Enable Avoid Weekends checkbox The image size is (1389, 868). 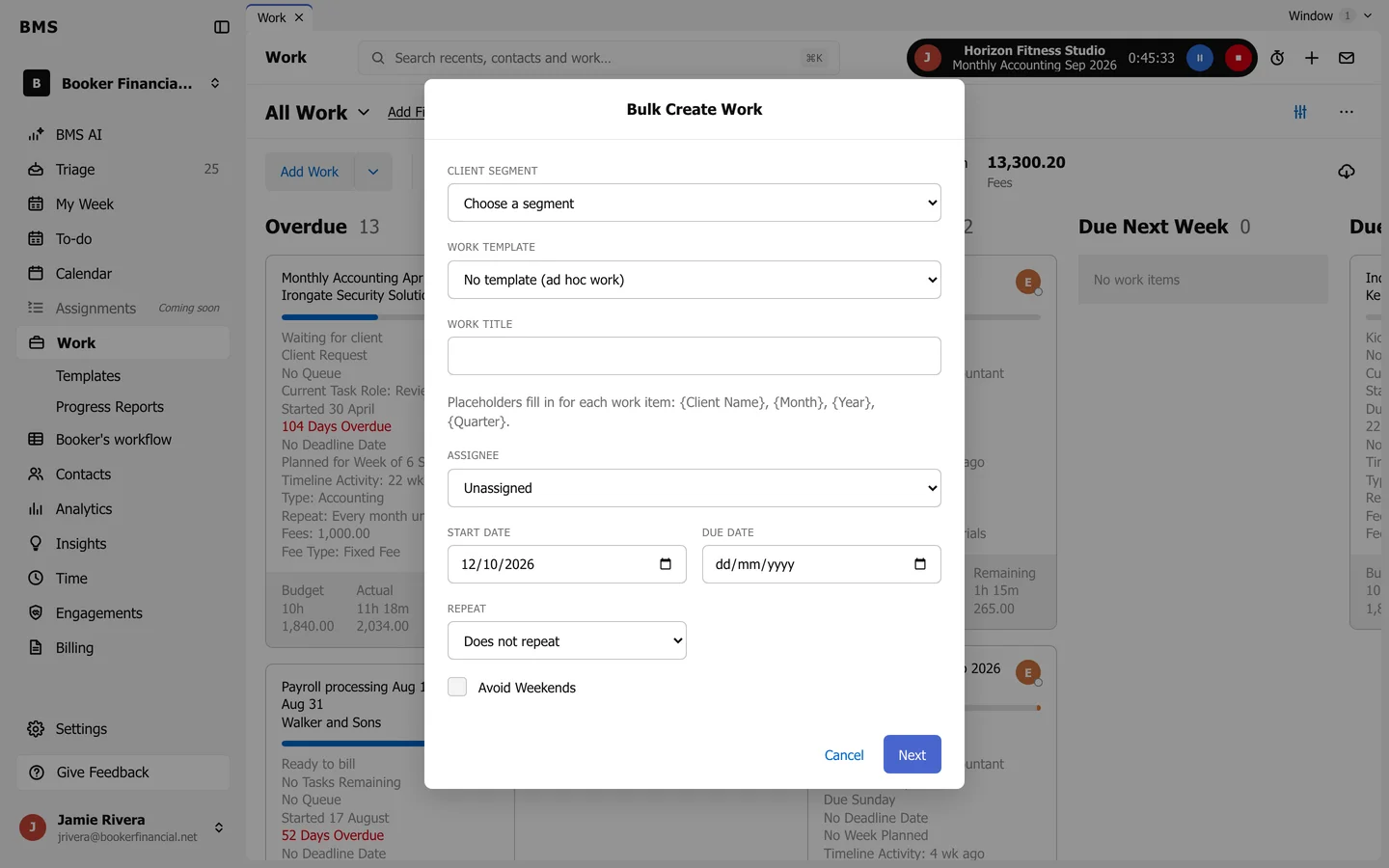457,687
